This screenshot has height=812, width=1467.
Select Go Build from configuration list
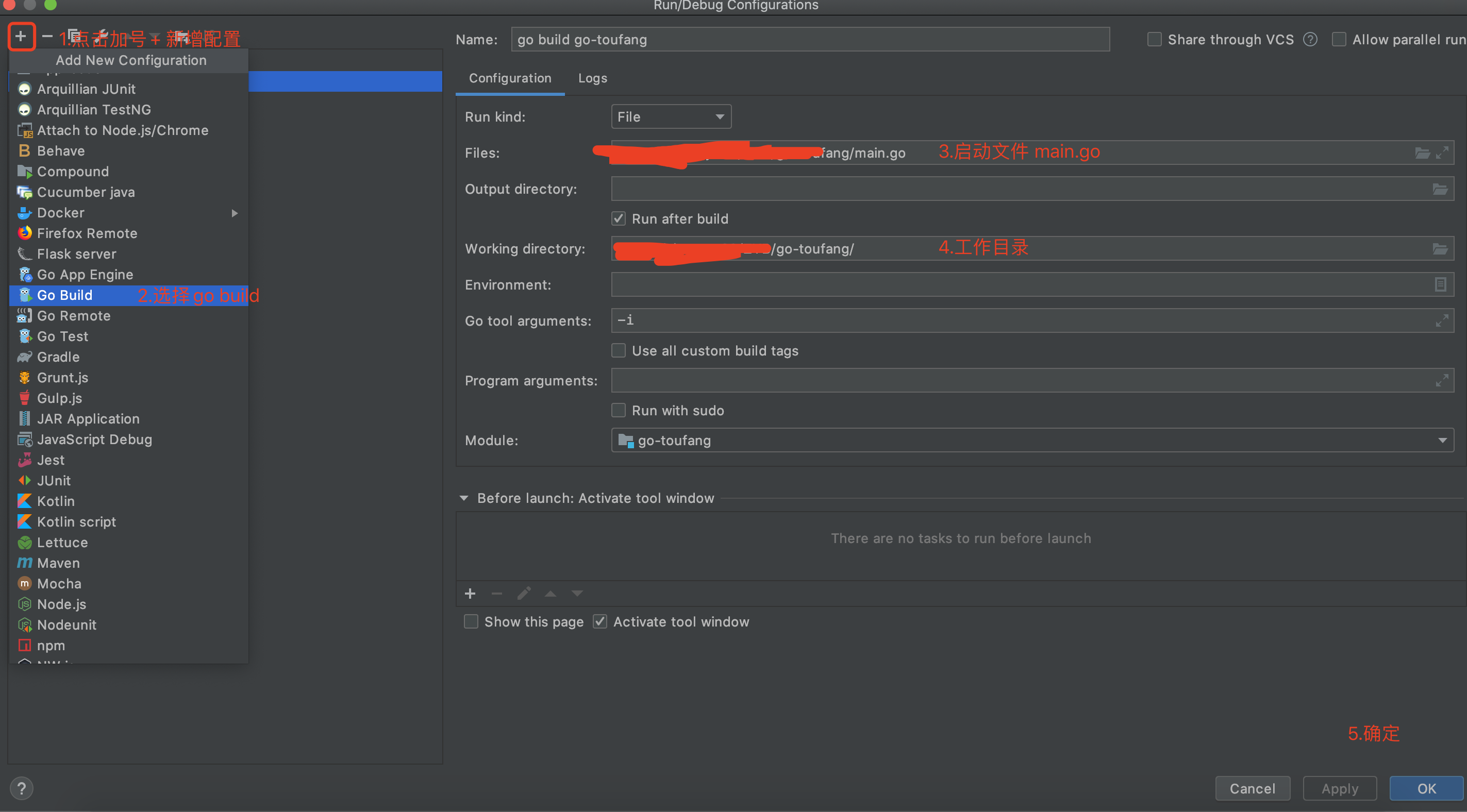[65, 295]
